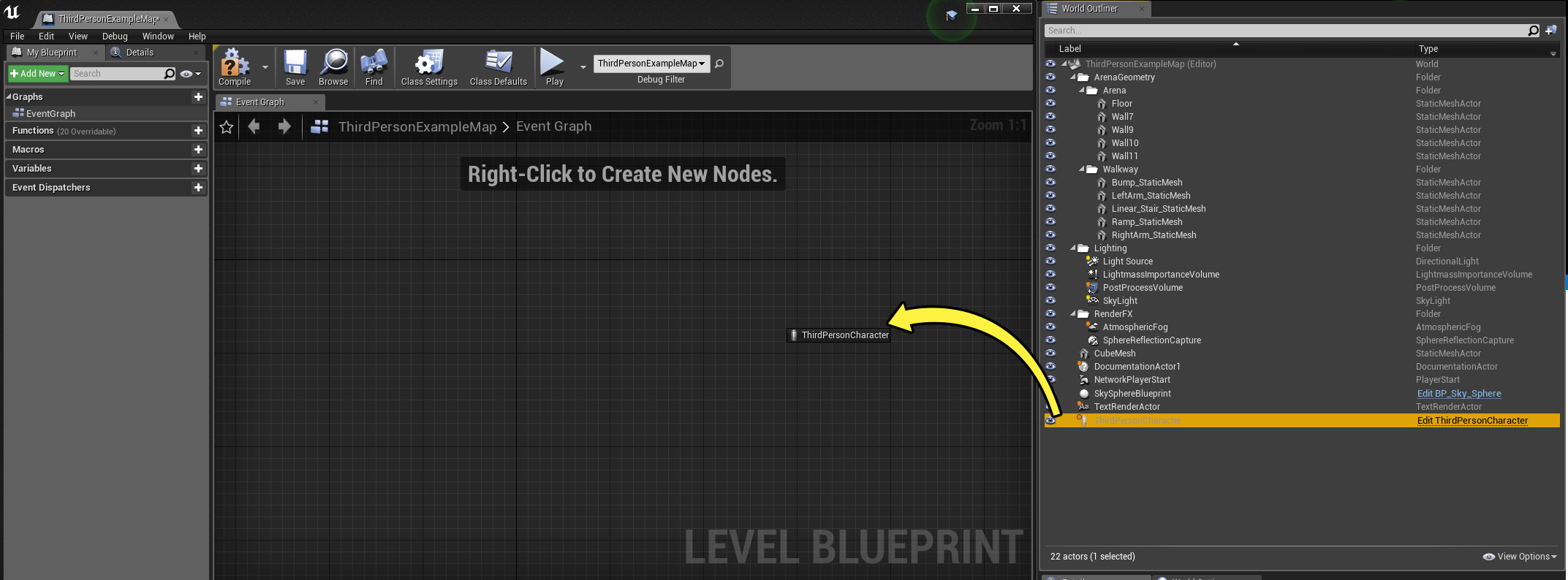This screenshot has width=1568, height=580.
Task: Open the File menu
Action: tap(18, 36)
